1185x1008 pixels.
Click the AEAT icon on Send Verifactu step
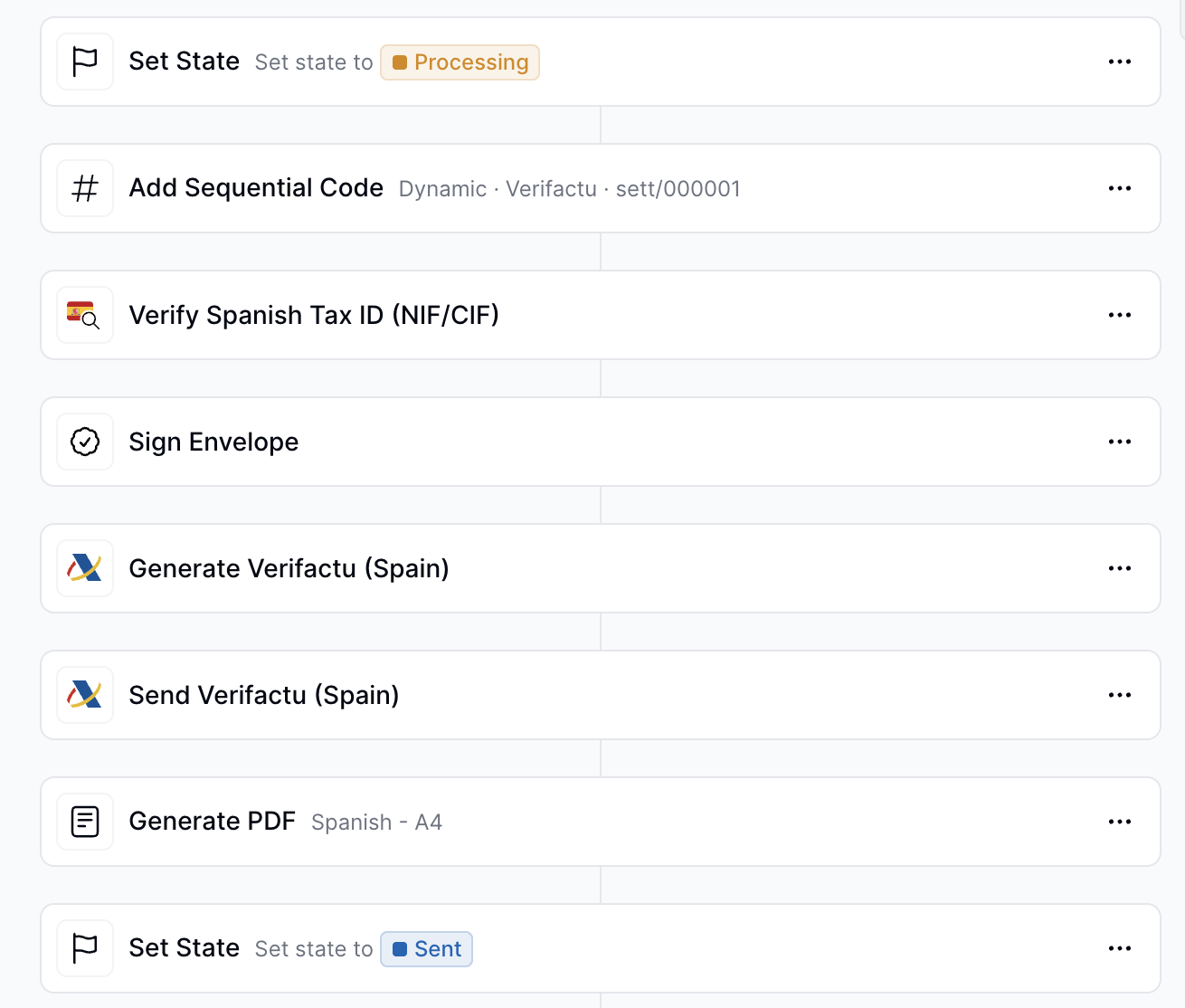pos(84,695)
